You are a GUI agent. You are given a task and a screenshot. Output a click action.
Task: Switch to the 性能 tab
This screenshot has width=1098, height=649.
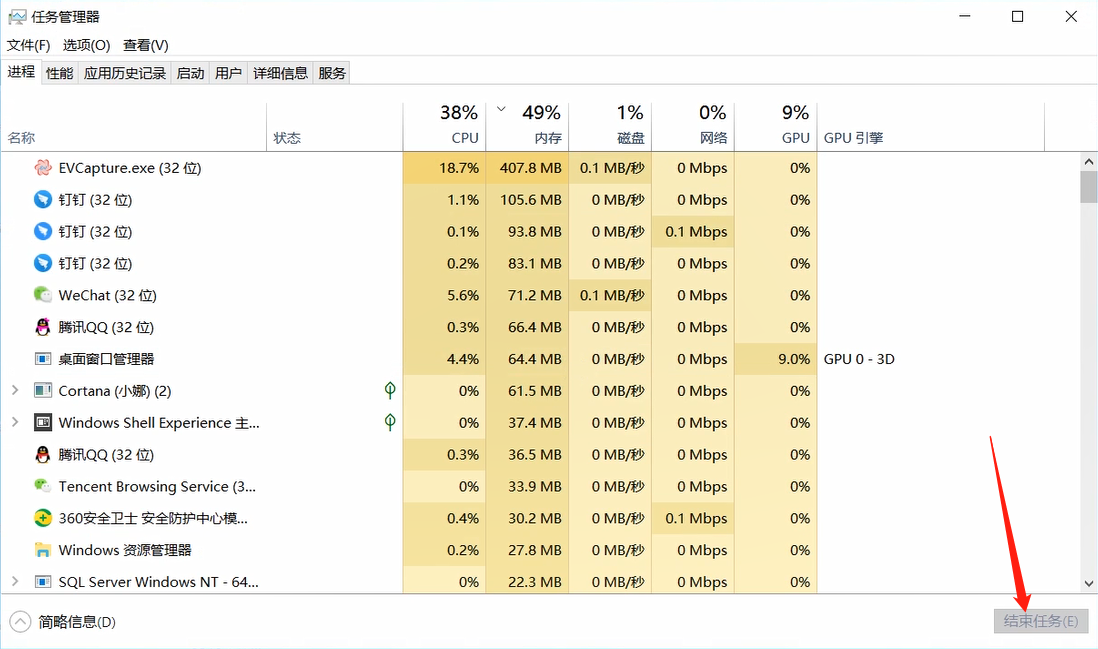point(58,72)
